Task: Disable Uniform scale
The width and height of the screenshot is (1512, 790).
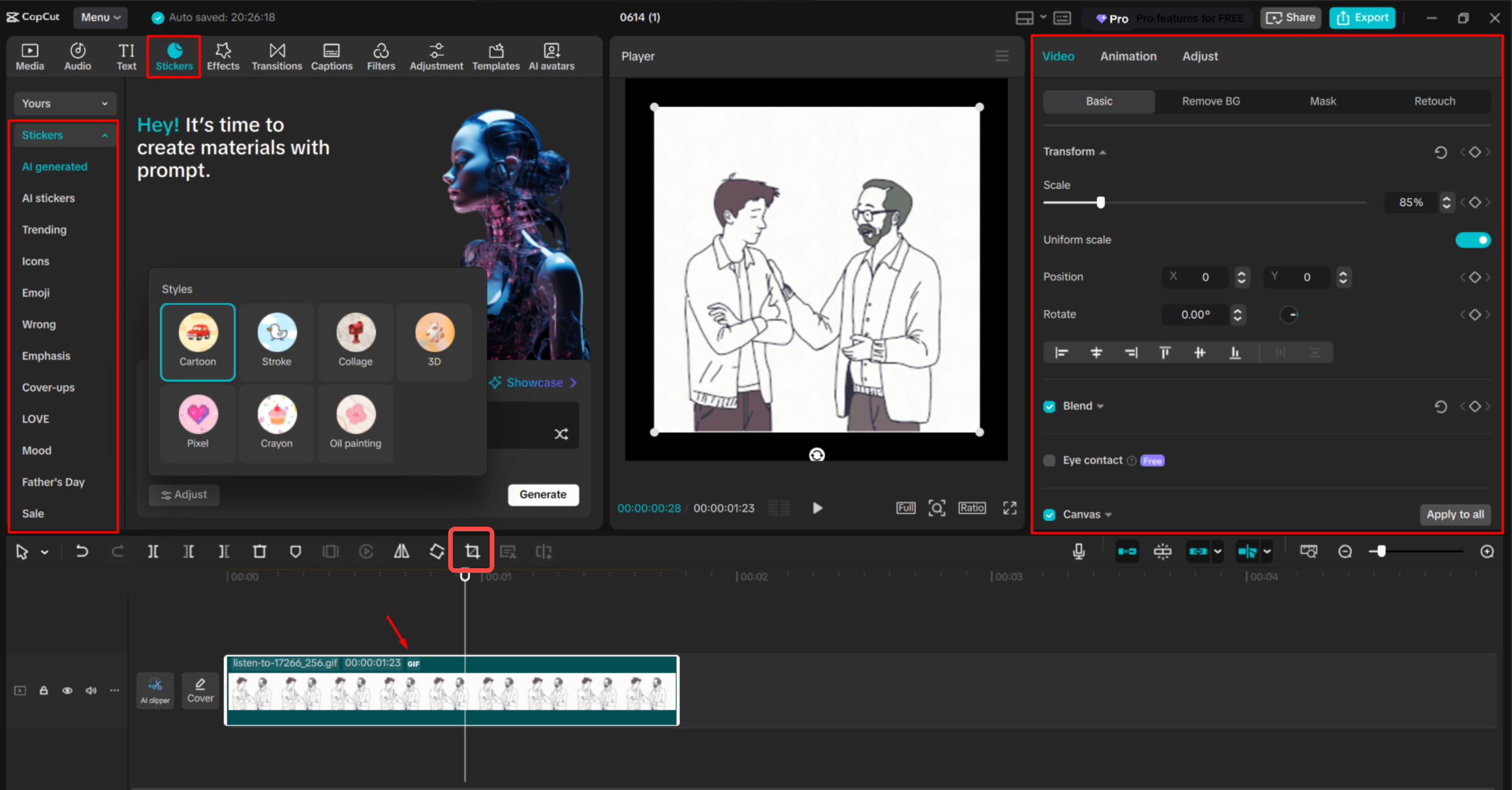Action: pyautogui.click(x=1473, y=240)
